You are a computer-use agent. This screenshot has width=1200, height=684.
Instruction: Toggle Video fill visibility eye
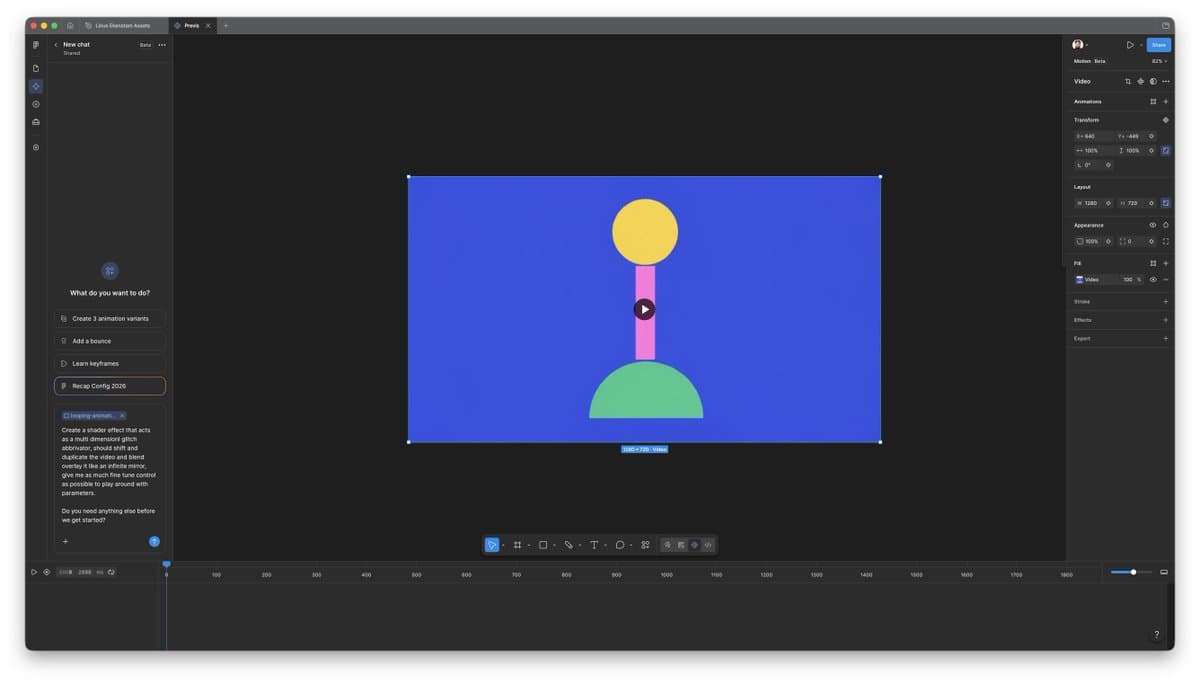[x=1153, y=280]
